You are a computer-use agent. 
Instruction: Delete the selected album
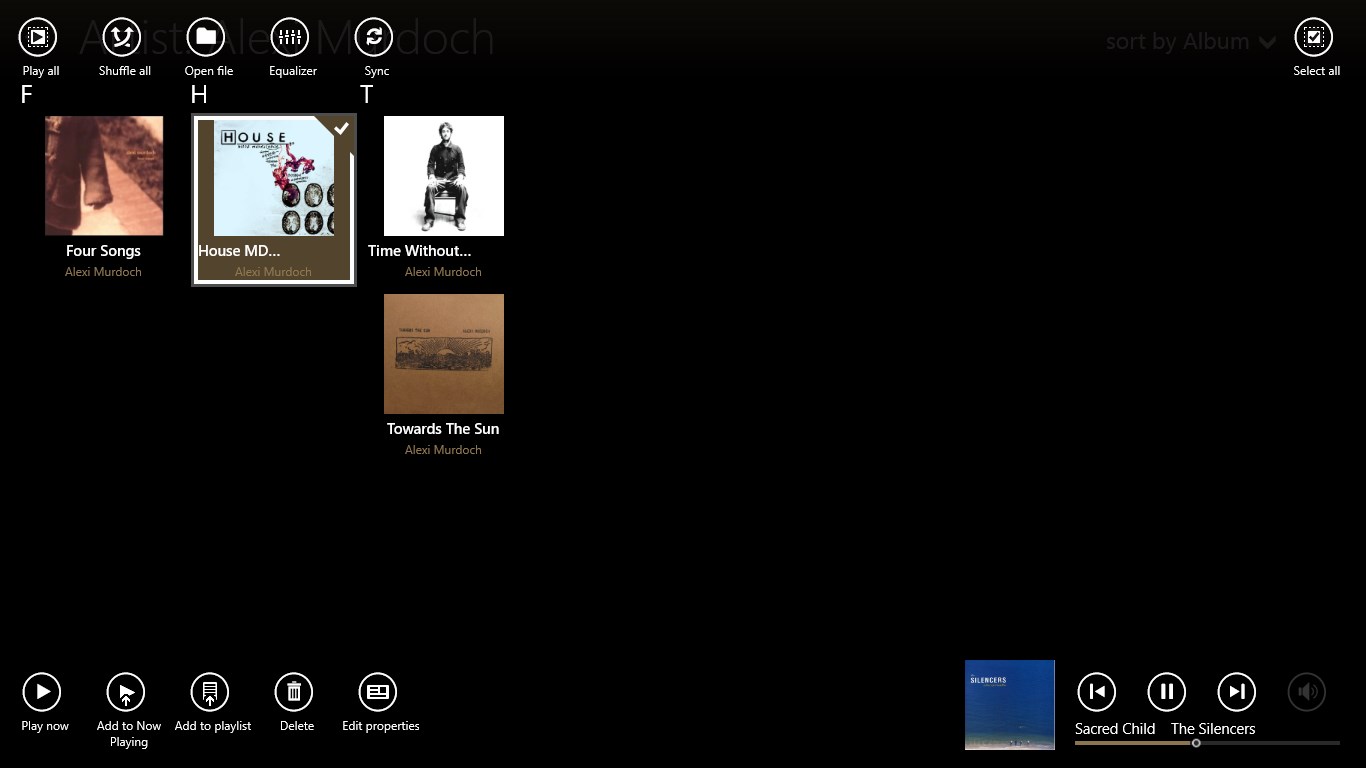(295, 691)
